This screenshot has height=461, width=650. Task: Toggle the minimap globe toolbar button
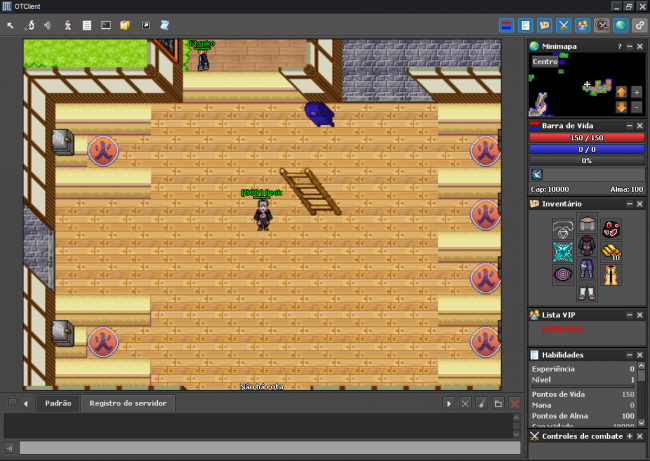pos(621,26)
